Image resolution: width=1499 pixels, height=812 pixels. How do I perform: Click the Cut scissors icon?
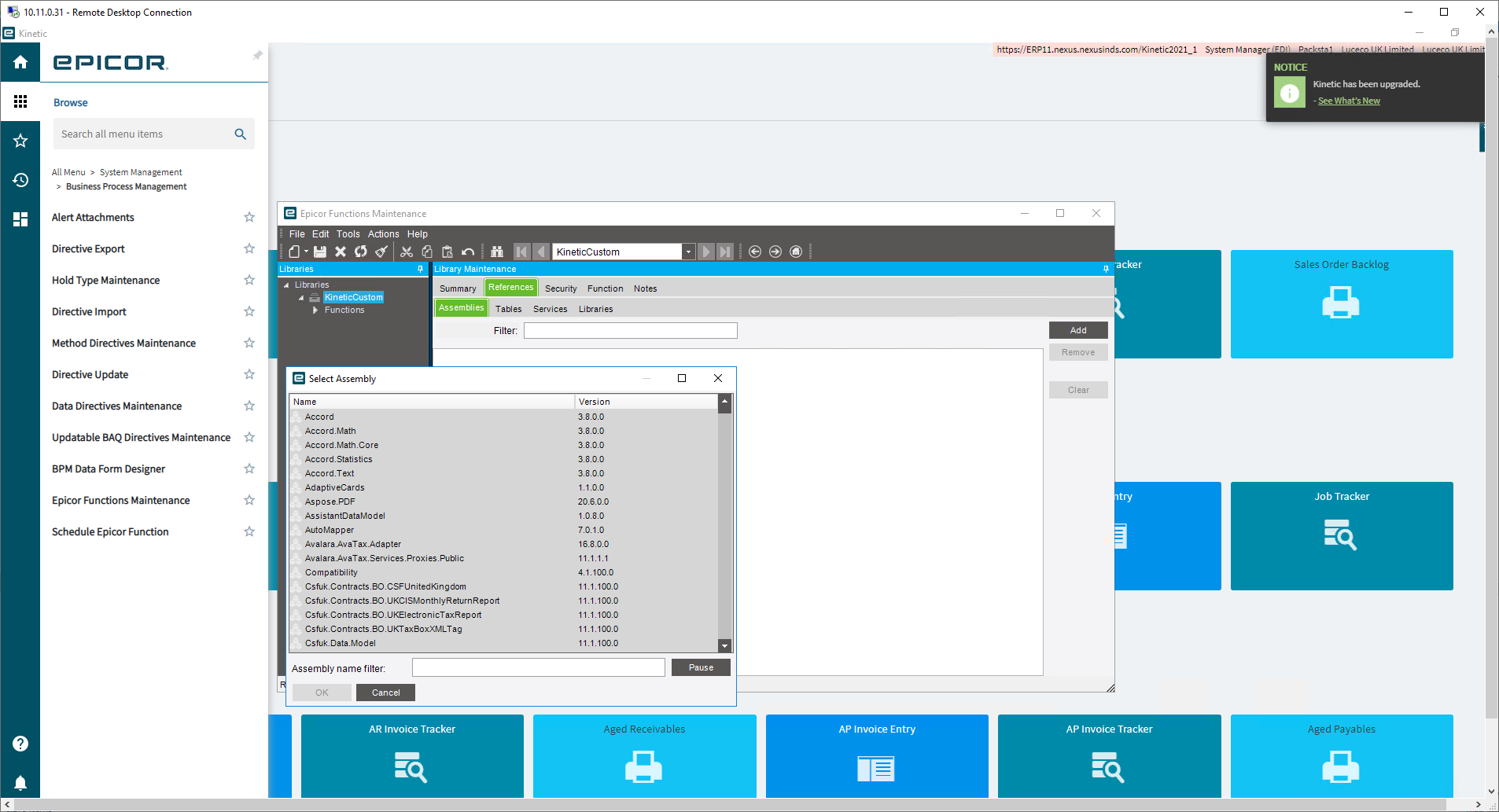pos(407,252)
